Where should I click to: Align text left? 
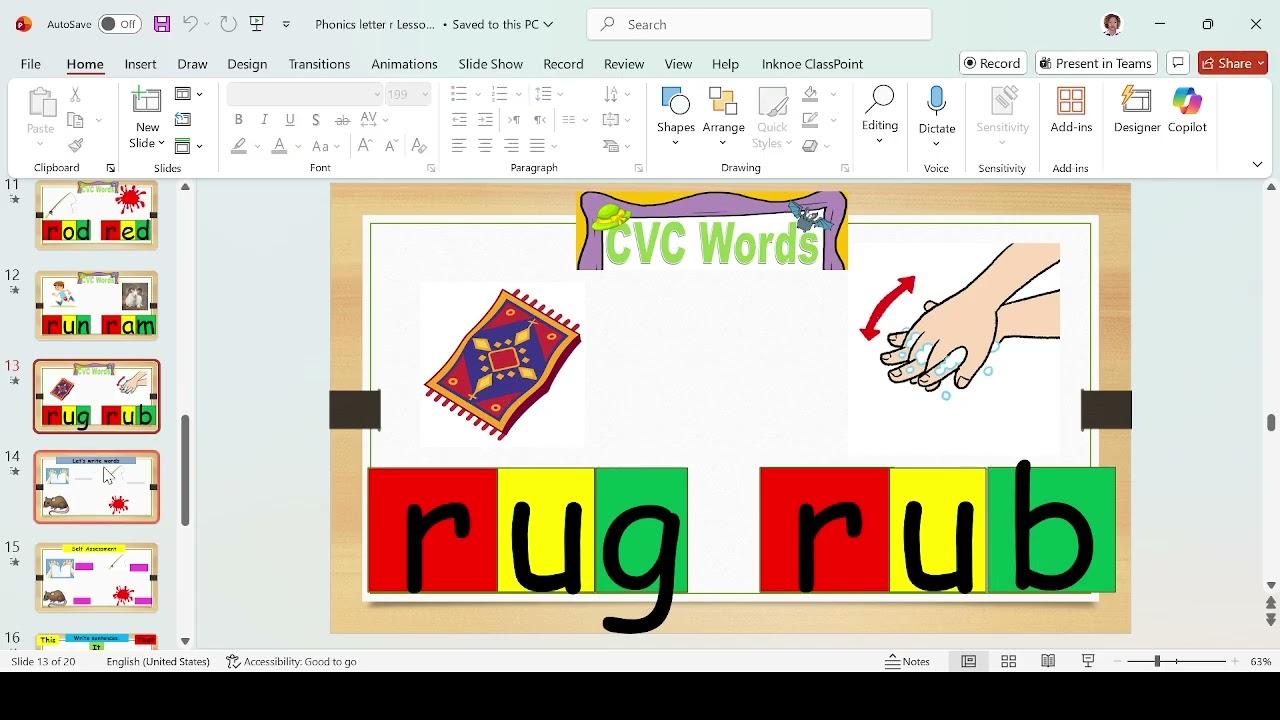coord(459,146)
